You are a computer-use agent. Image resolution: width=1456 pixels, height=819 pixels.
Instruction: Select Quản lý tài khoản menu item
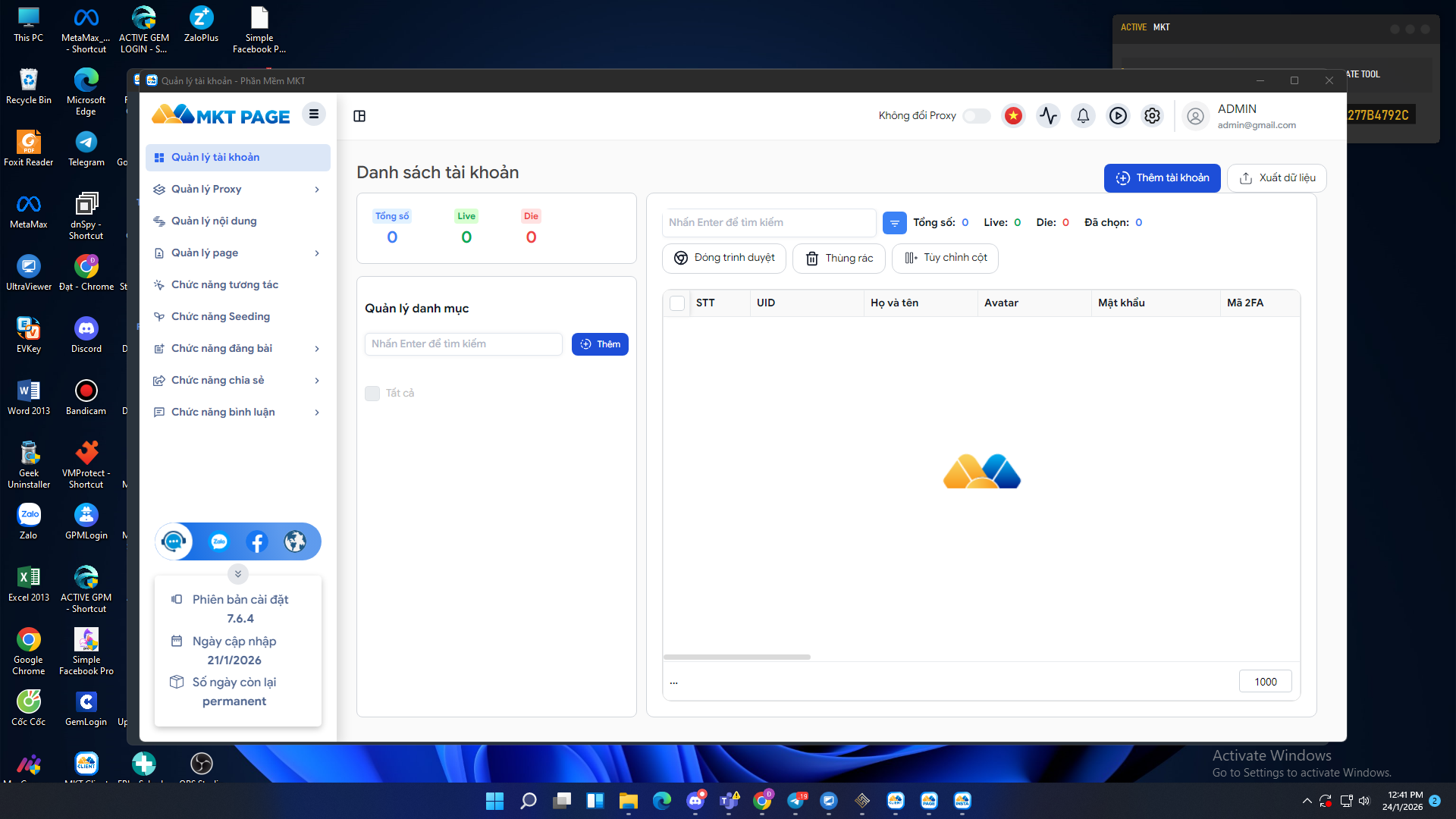coord(238,158)
